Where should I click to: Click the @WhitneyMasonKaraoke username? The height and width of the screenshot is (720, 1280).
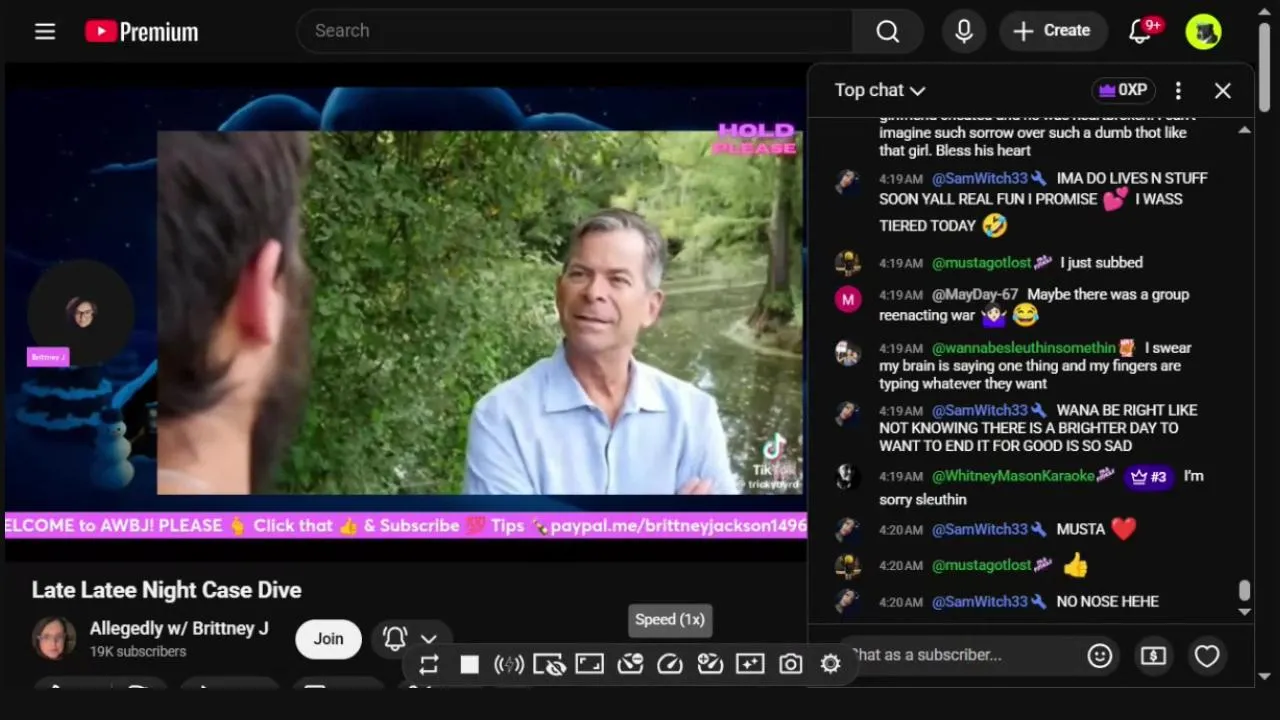(x=1013, y=476)
